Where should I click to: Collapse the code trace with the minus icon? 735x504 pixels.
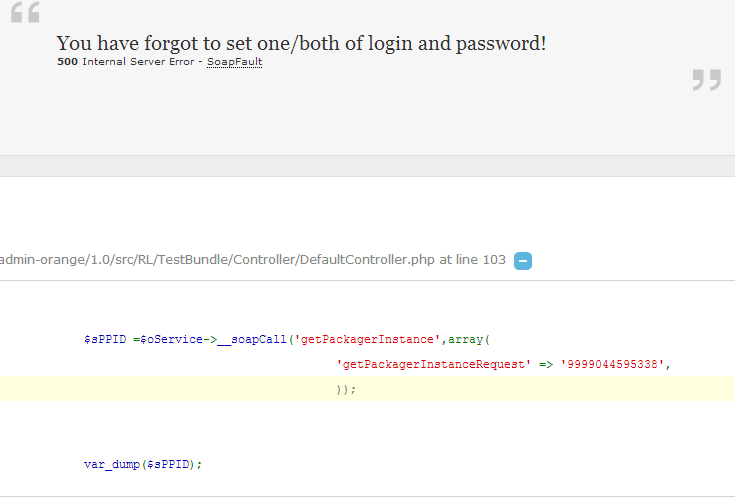click(x=523, y=261)
